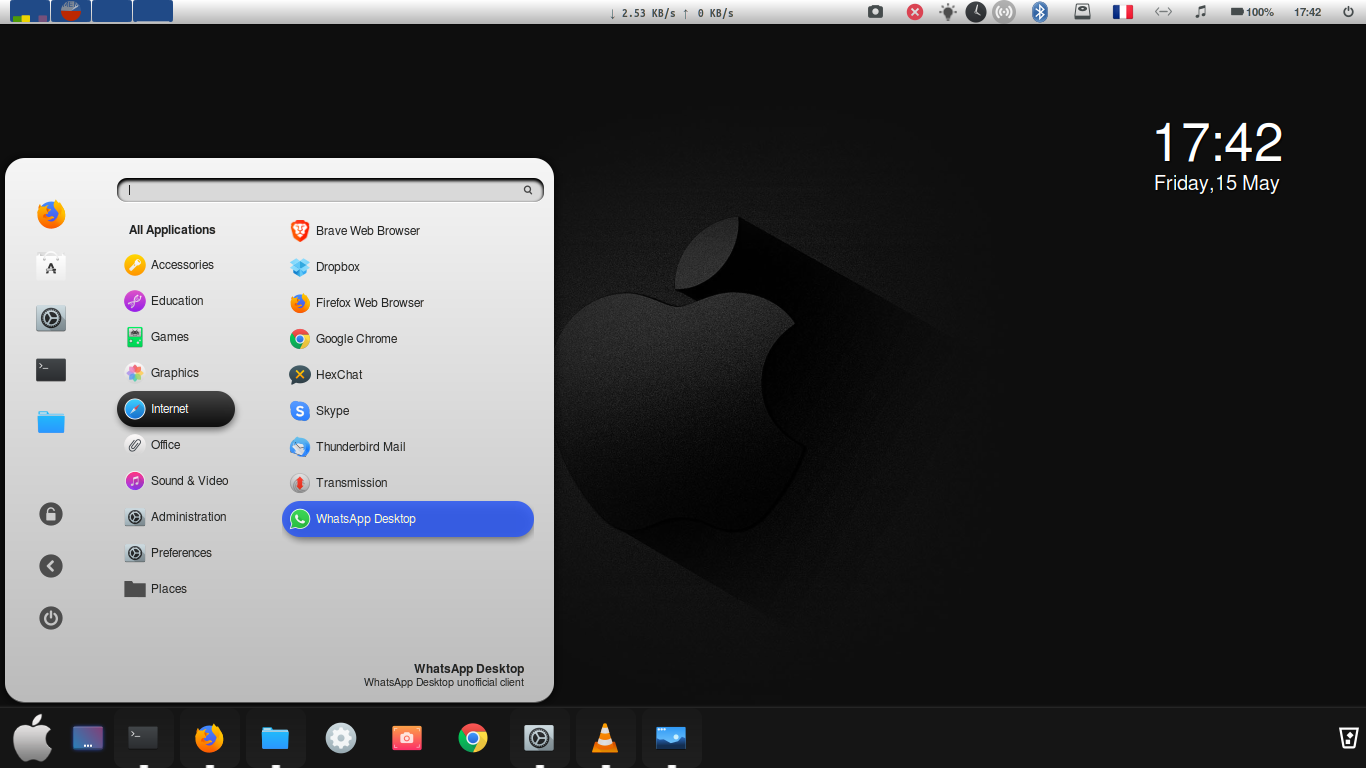Click the light bulb brightness icon in panel
The image size is (1366, 768).
(x=948, y=12)
